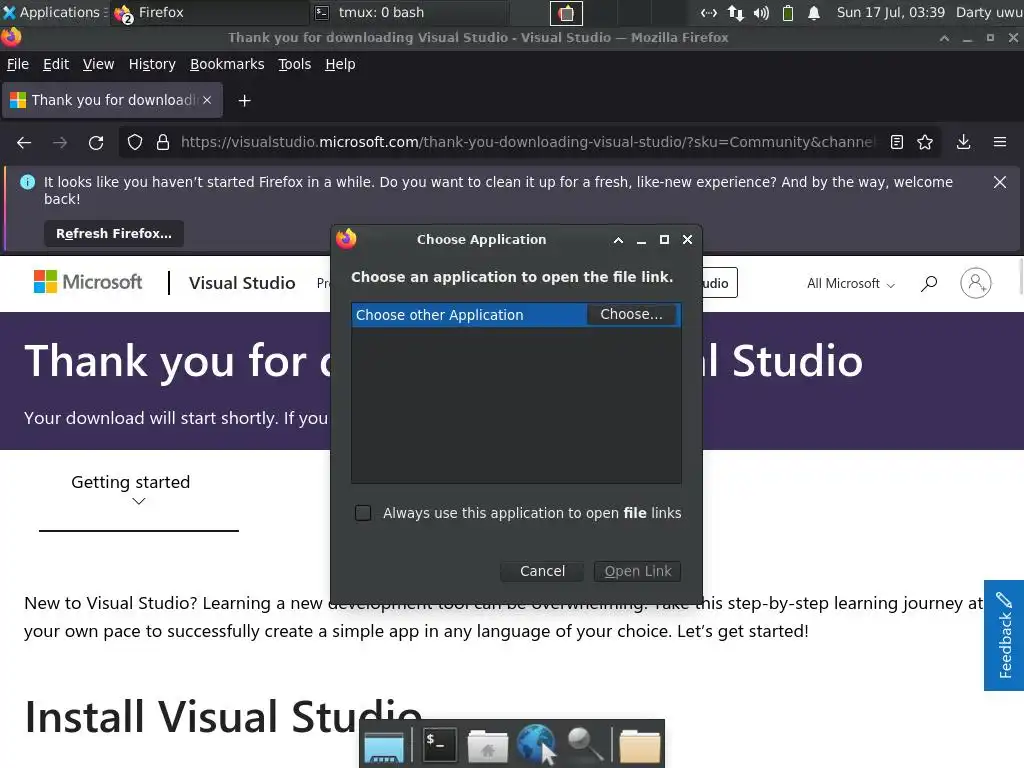Open the Darty uwu user menu

[x=989, y=12]
